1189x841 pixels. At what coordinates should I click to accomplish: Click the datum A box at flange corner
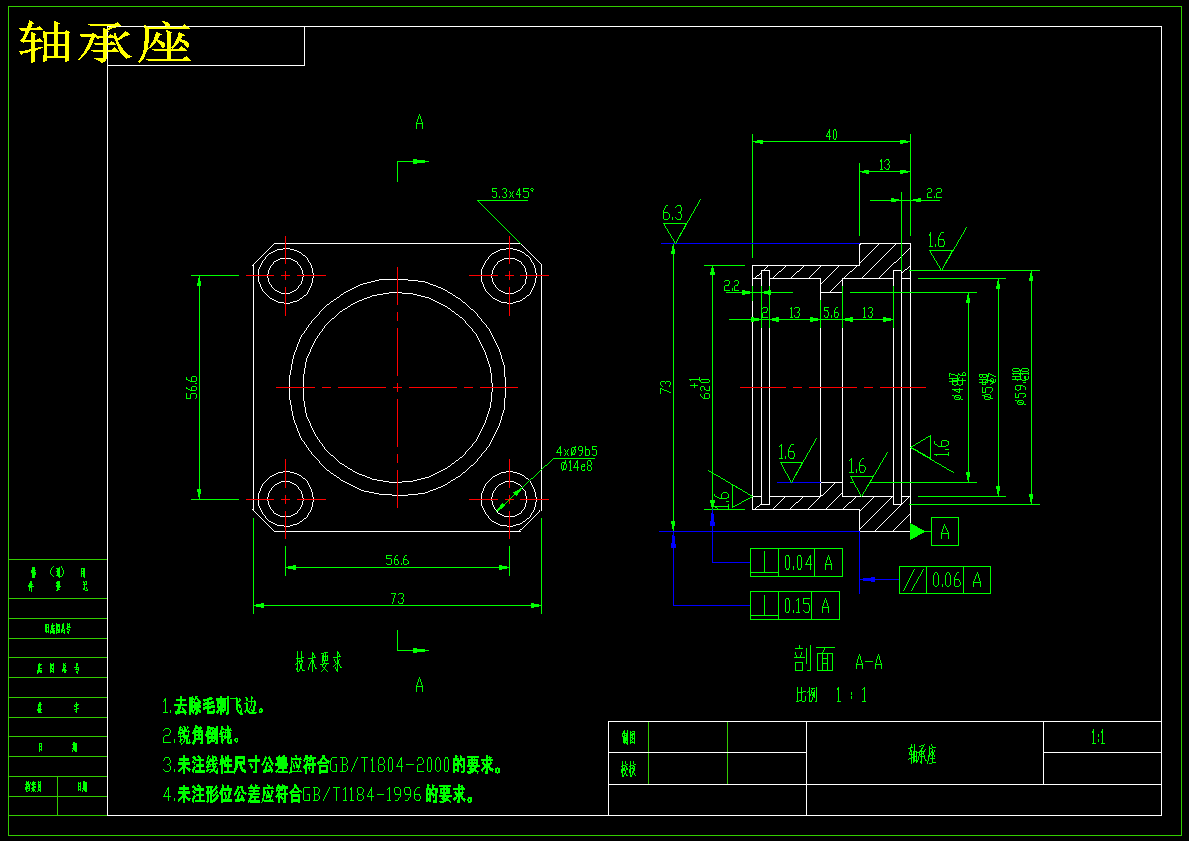(x=945, y=532)
